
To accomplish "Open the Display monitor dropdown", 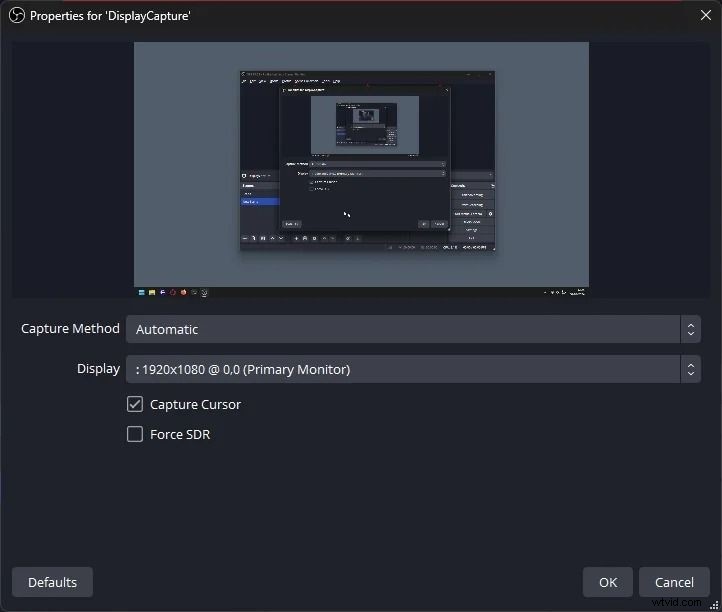I will point(413,369).
